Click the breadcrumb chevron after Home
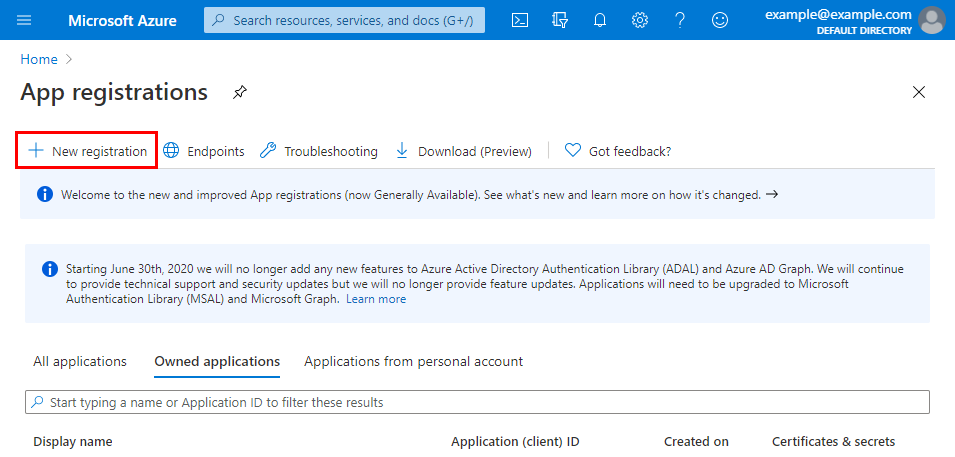The image size is (955, 457). 69,59
